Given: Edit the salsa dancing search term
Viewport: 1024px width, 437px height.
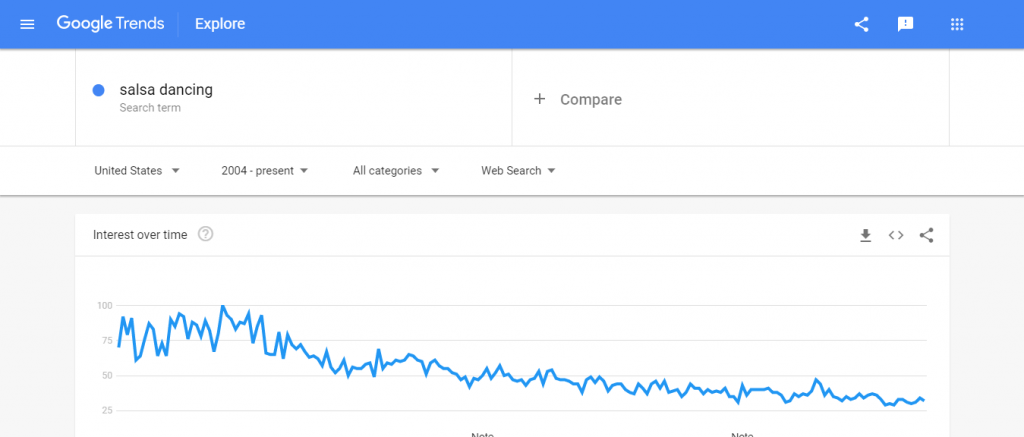Looking at the screenshot, I should tap(166, 90).
